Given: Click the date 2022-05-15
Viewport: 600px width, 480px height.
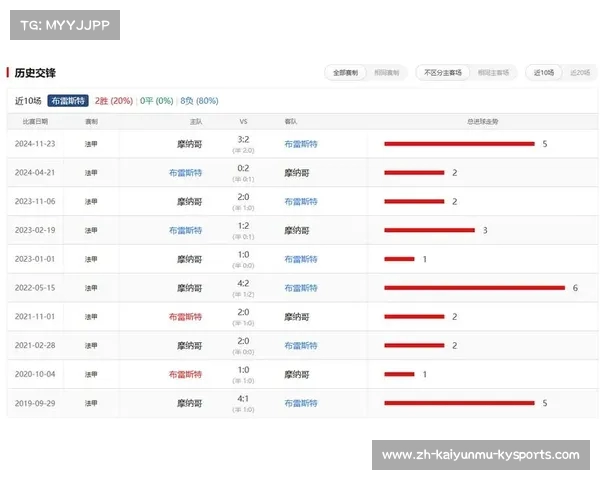Looking at the screenshot, I should pos(35,288).
